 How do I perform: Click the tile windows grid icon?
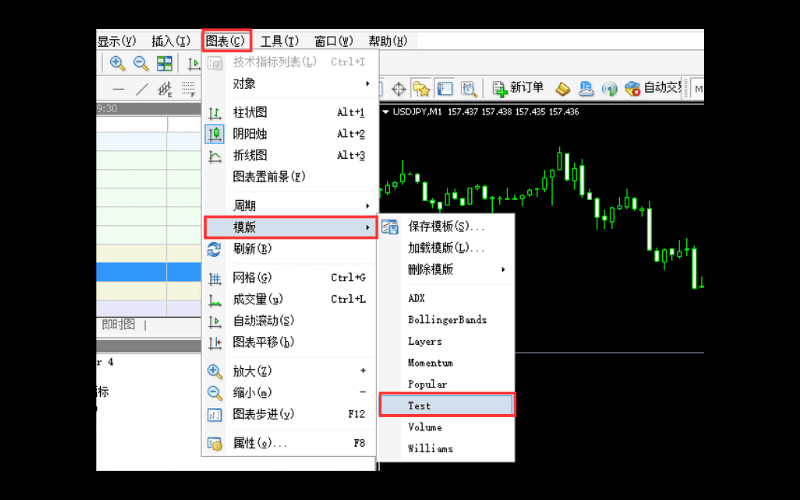click(x=164, y=63)
